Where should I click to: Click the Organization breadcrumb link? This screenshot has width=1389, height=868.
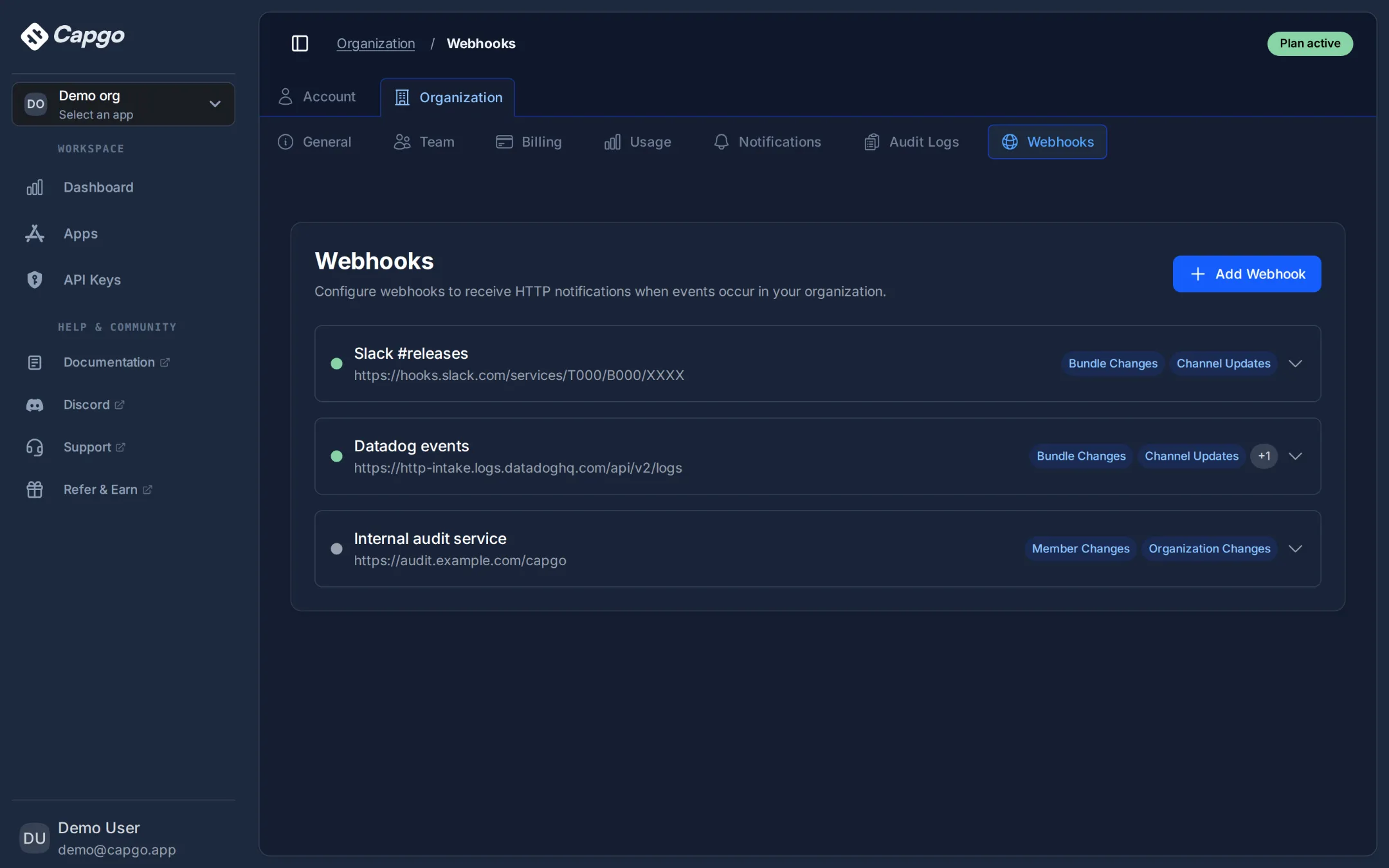[x=376, y=44]
